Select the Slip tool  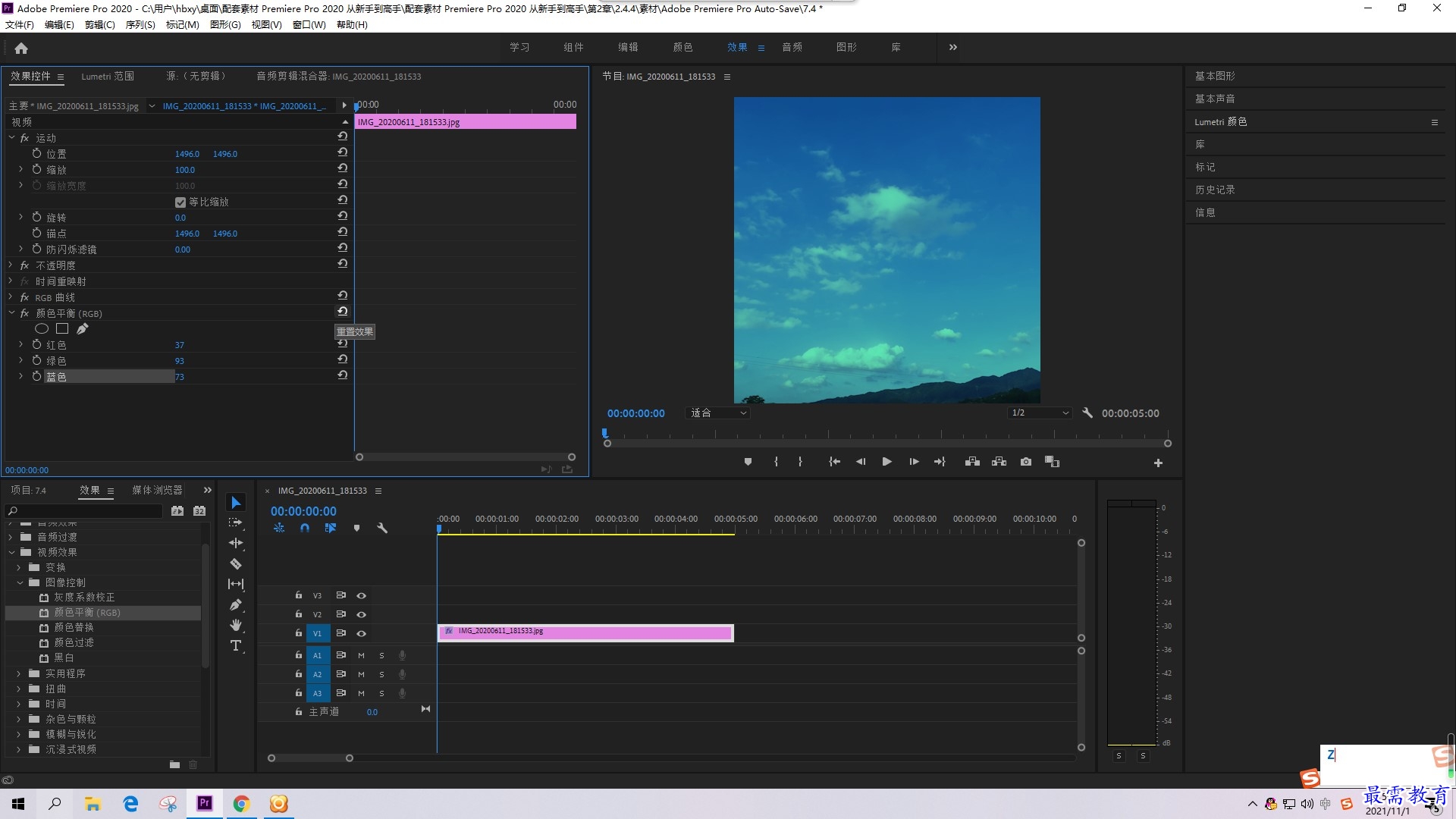(236, 584)
